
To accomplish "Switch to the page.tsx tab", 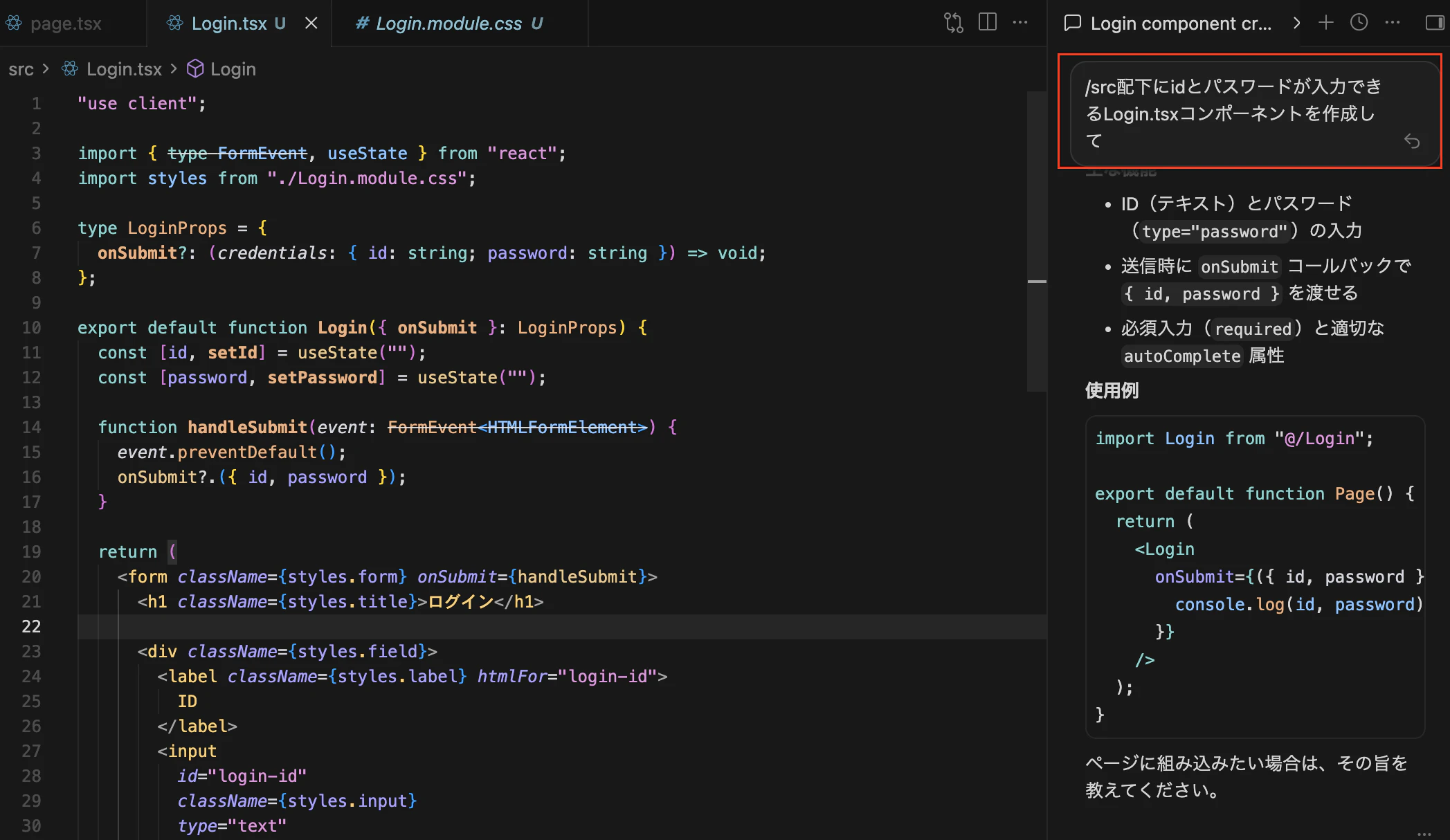I will tap(66, 24).
